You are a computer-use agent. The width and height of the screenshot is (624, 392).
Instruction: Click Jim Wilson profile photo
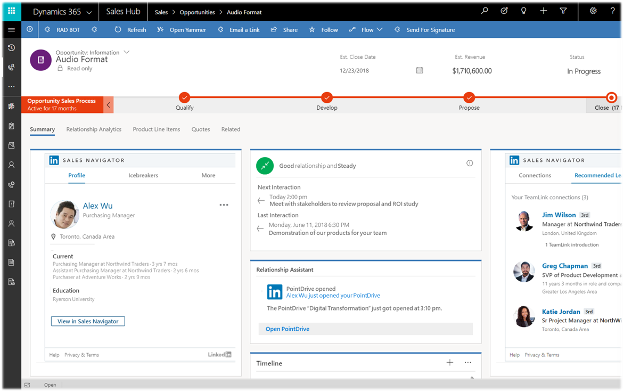[x=524, y=221]
